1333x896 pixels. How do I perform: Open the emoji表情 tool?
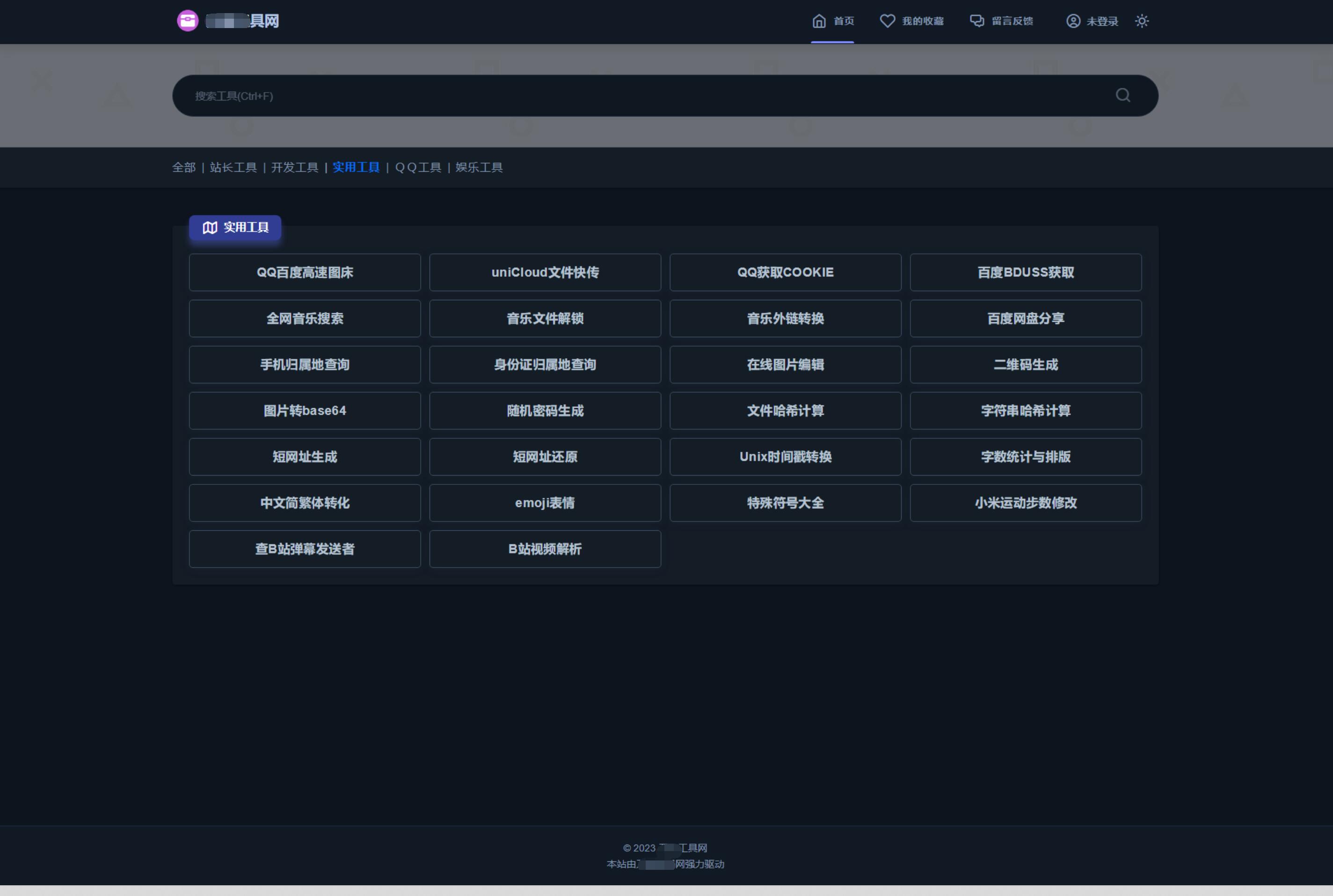click(545, 503)
